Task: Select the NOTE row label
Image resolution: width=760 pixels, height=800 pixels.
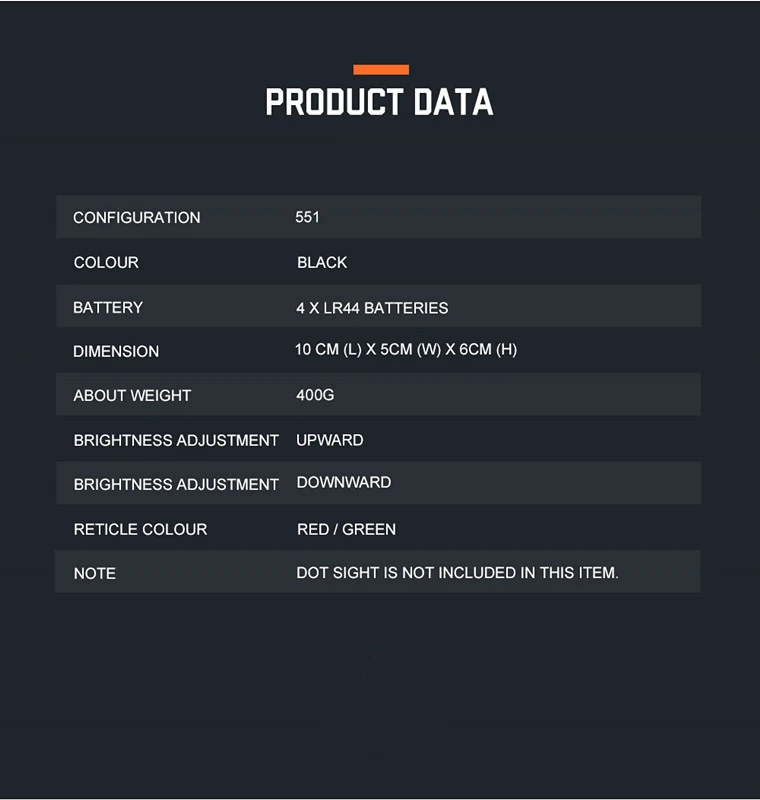Action: [95, 574]
